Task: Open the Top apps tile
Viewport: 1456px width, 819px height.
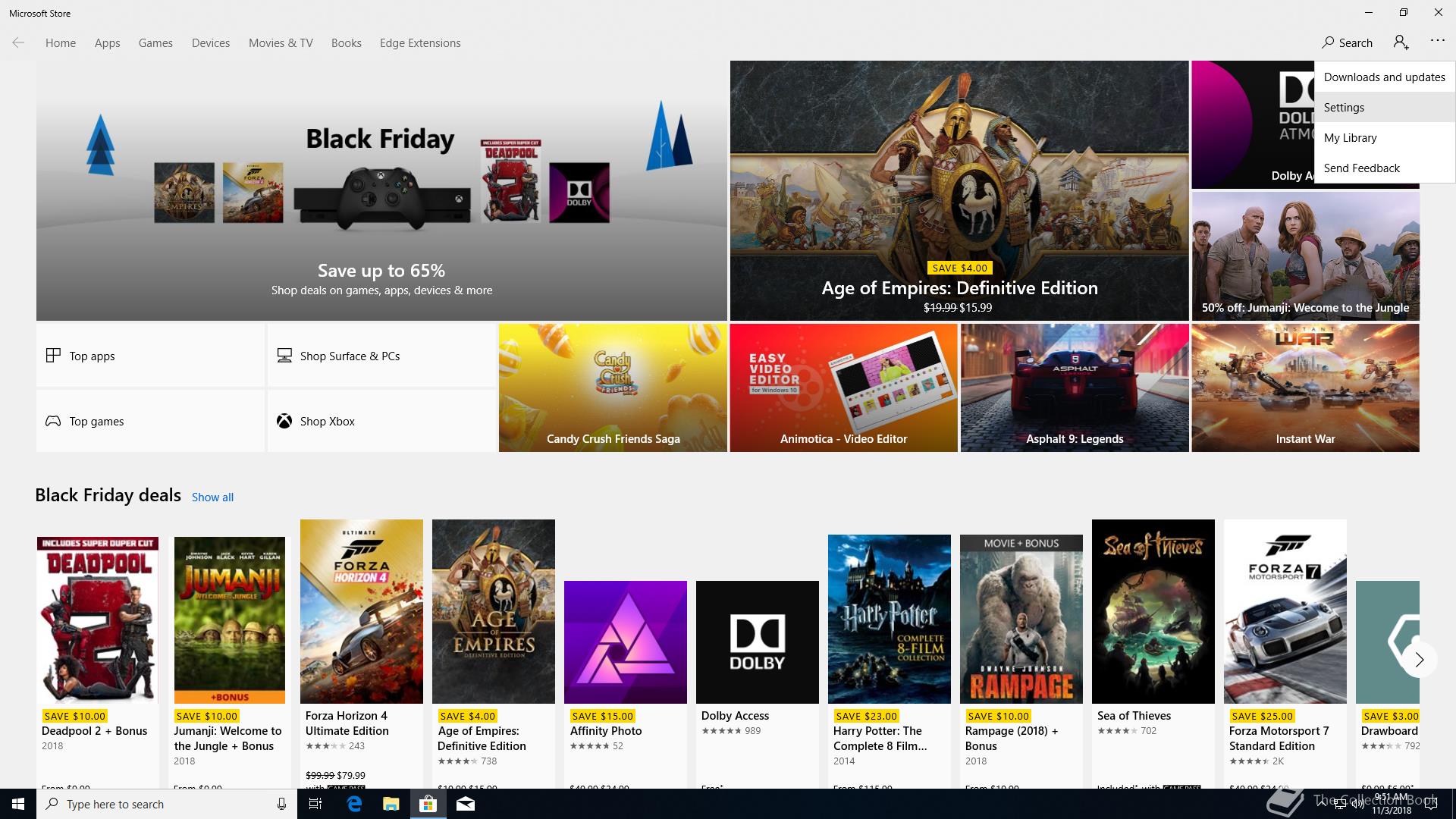Action: [150, 355]
